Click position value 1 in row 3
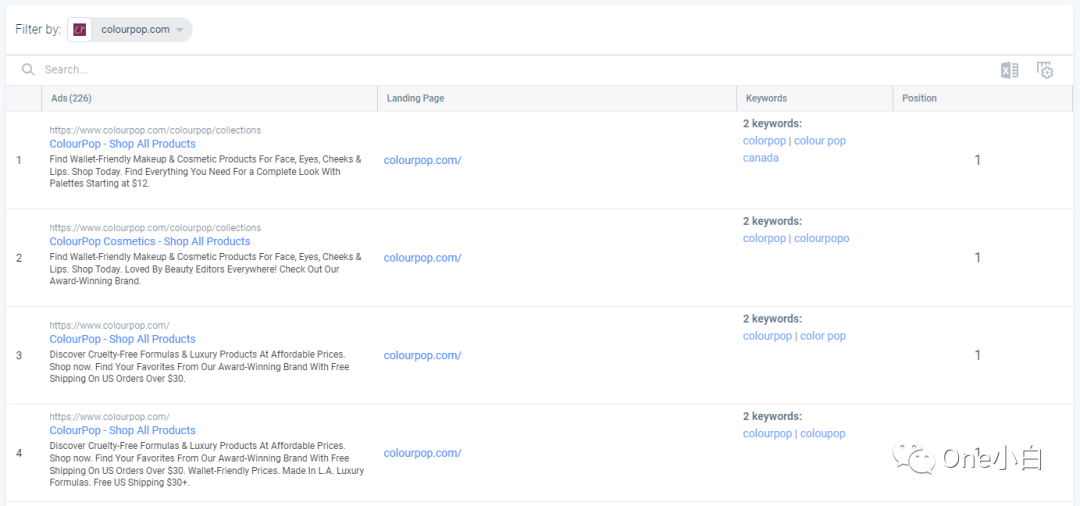The height and width of the screenshot is (506, 1080). tap(977, 356)
